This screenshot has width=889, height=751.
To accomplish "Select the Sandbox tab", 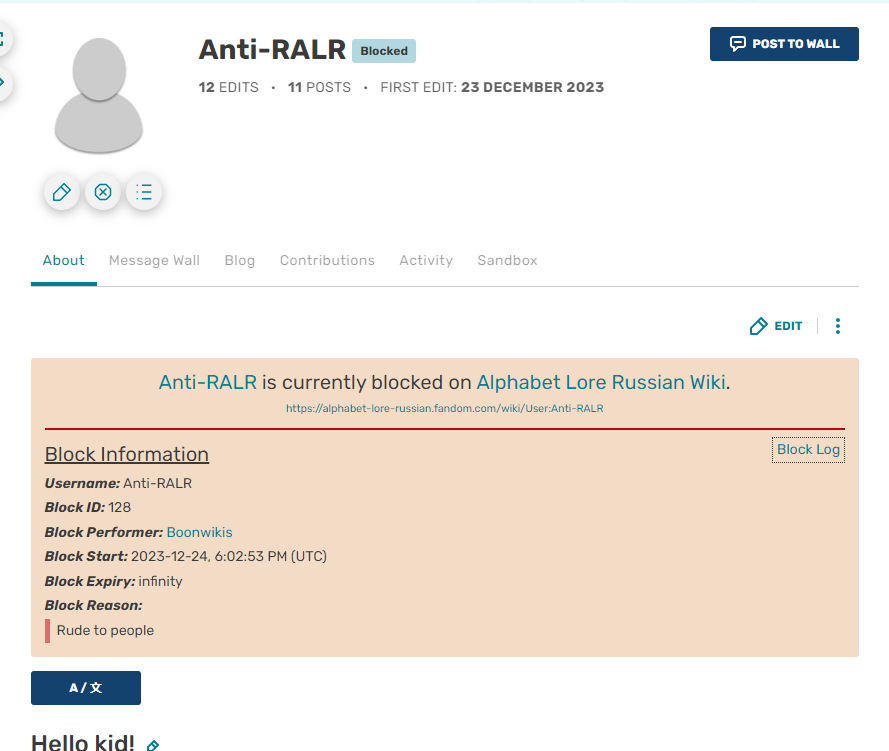I will [507, 260].
